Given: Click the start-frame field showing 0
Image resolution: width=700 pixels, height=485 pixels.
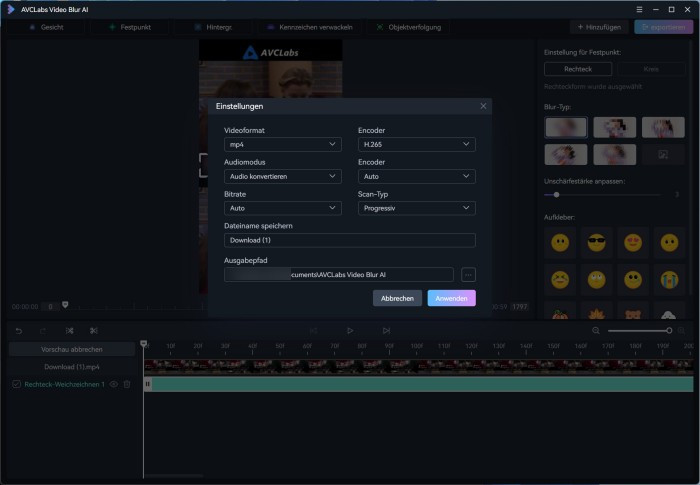Looking at the screenshot, I should [x=50, y=307].
